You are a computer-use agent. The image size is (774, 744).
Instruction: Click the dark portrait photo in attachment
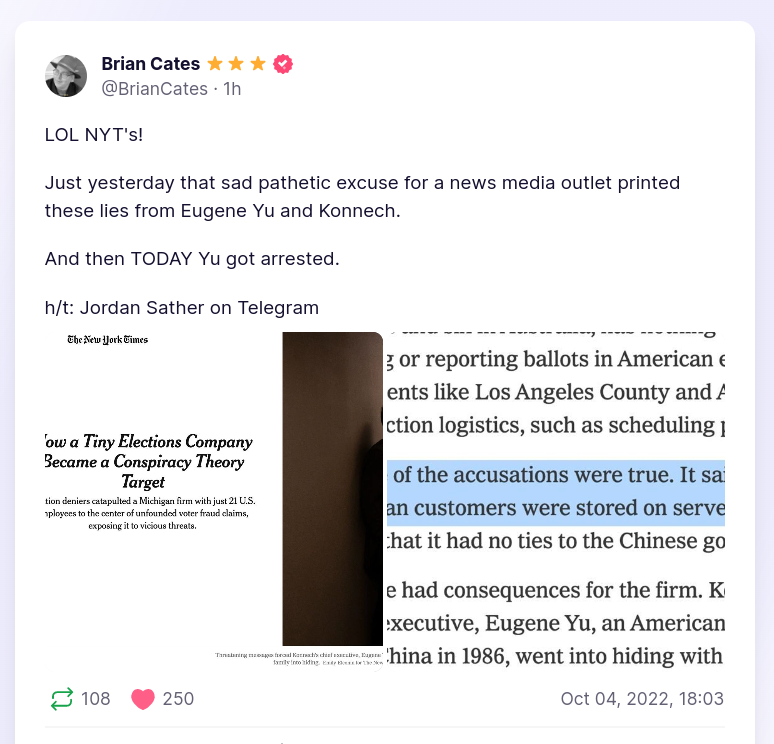click(332, 488)
